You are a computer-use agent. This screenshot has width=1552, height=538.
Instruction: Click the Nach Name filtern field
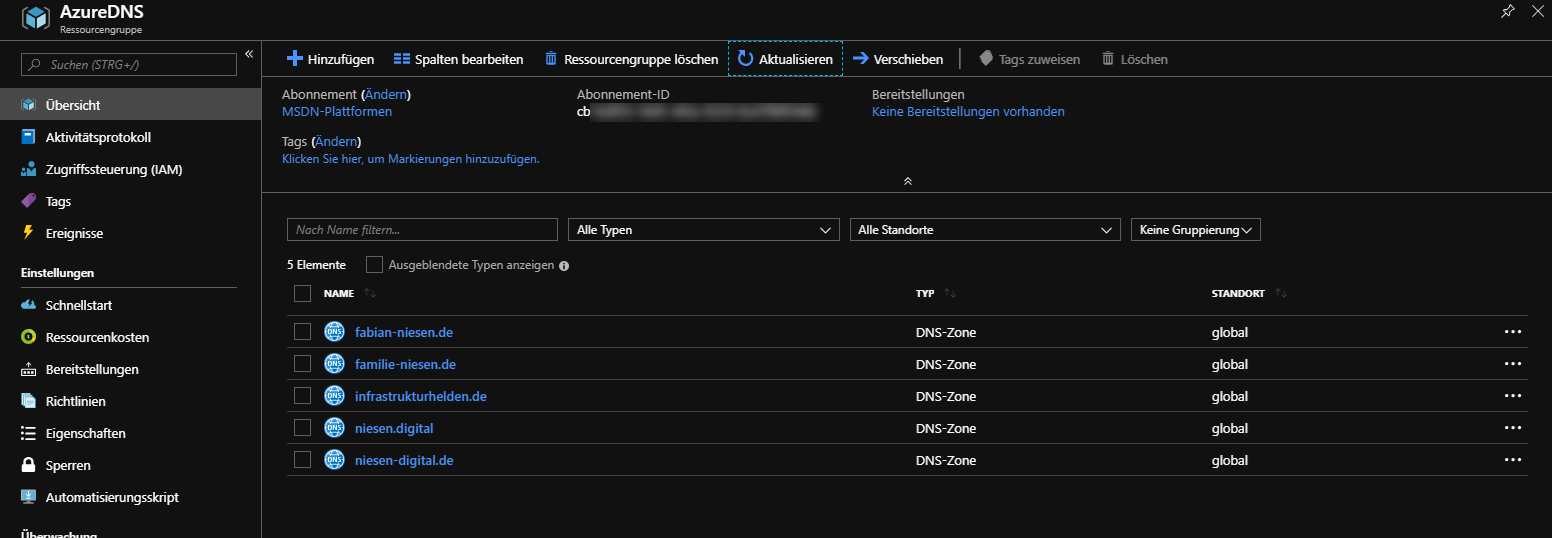422,230
